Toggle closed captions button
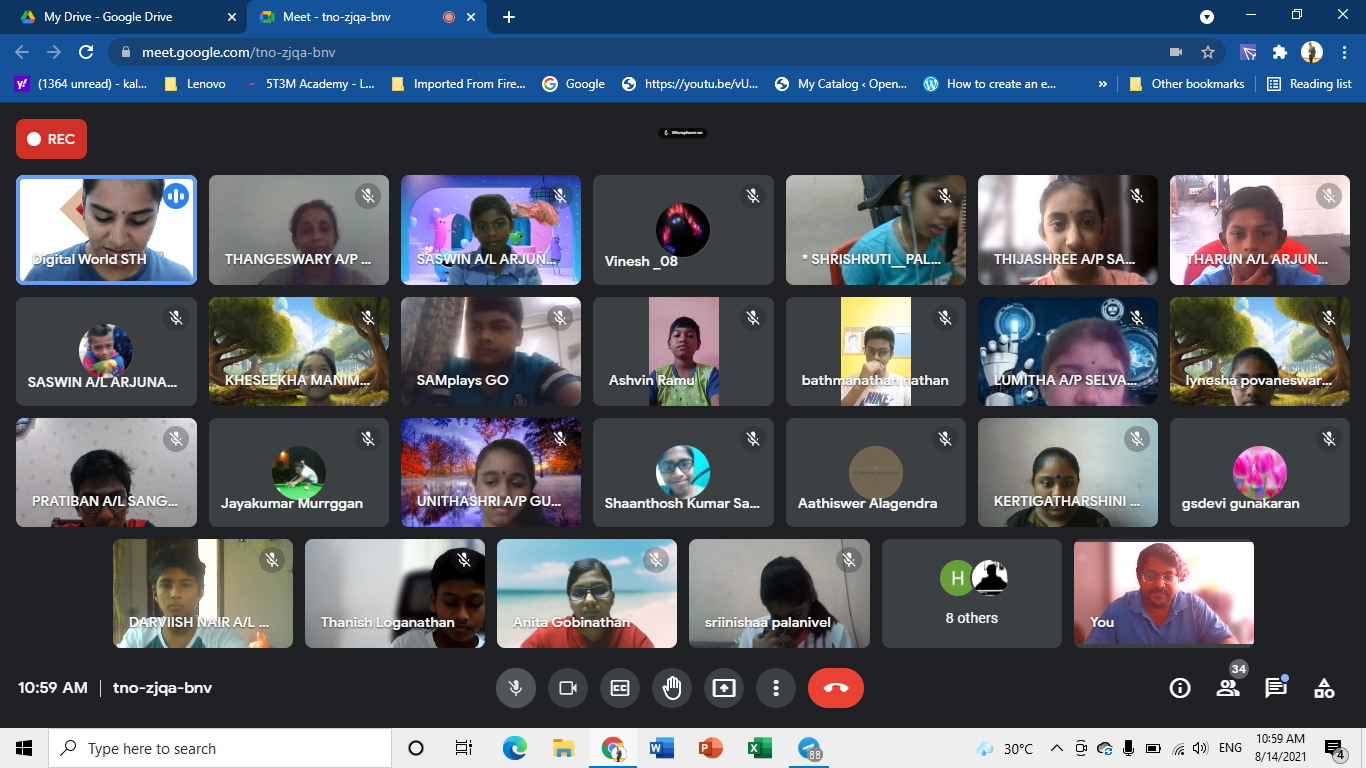 point(620,688)
